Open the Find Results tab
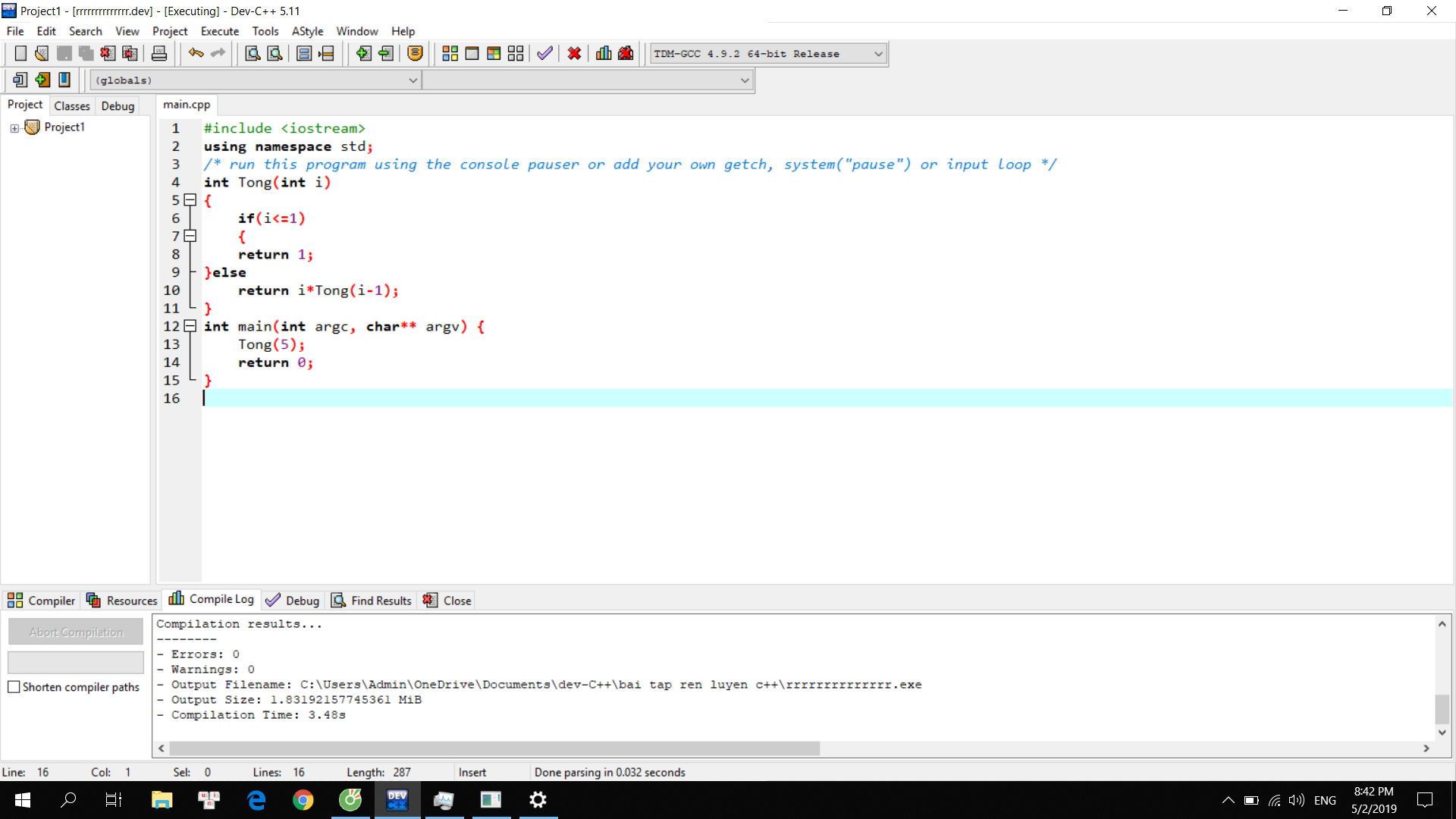The image size is (1456, 819). pyautogui.click(x=372, y=601)
